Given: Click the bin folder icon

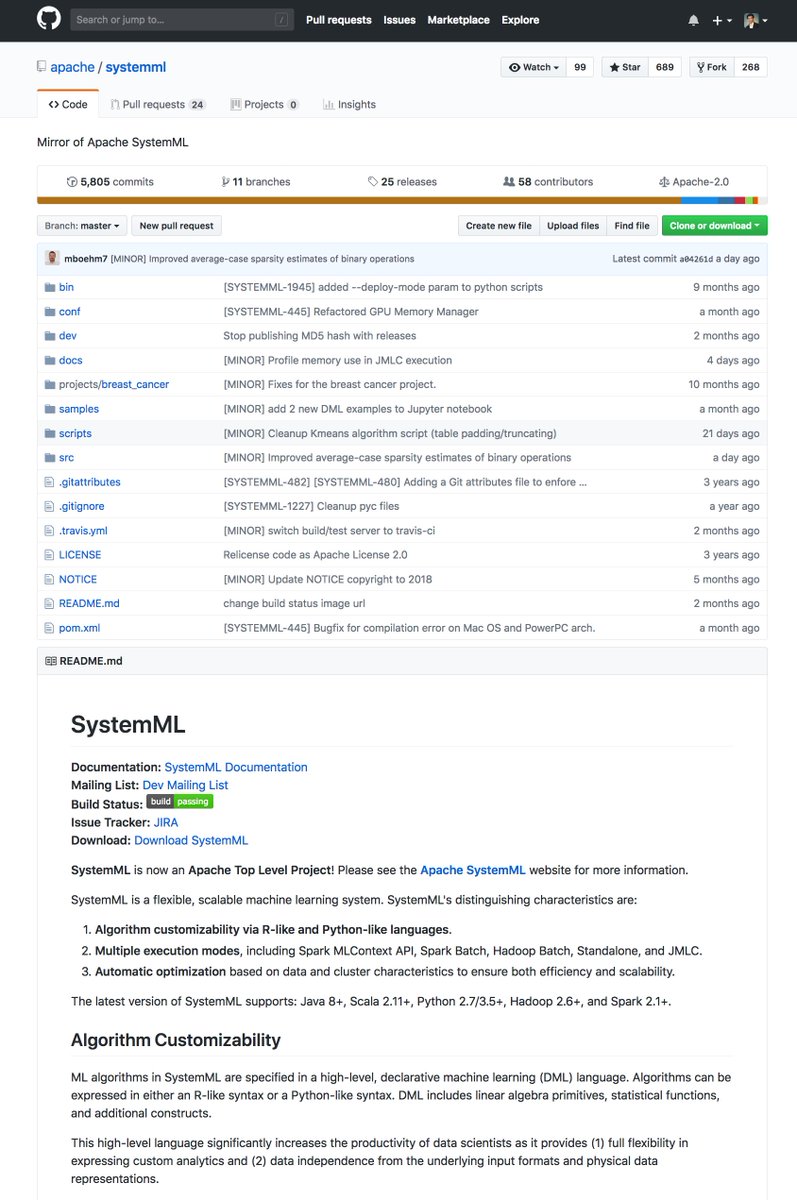Looking at the screenshot, I should (50, 287).
